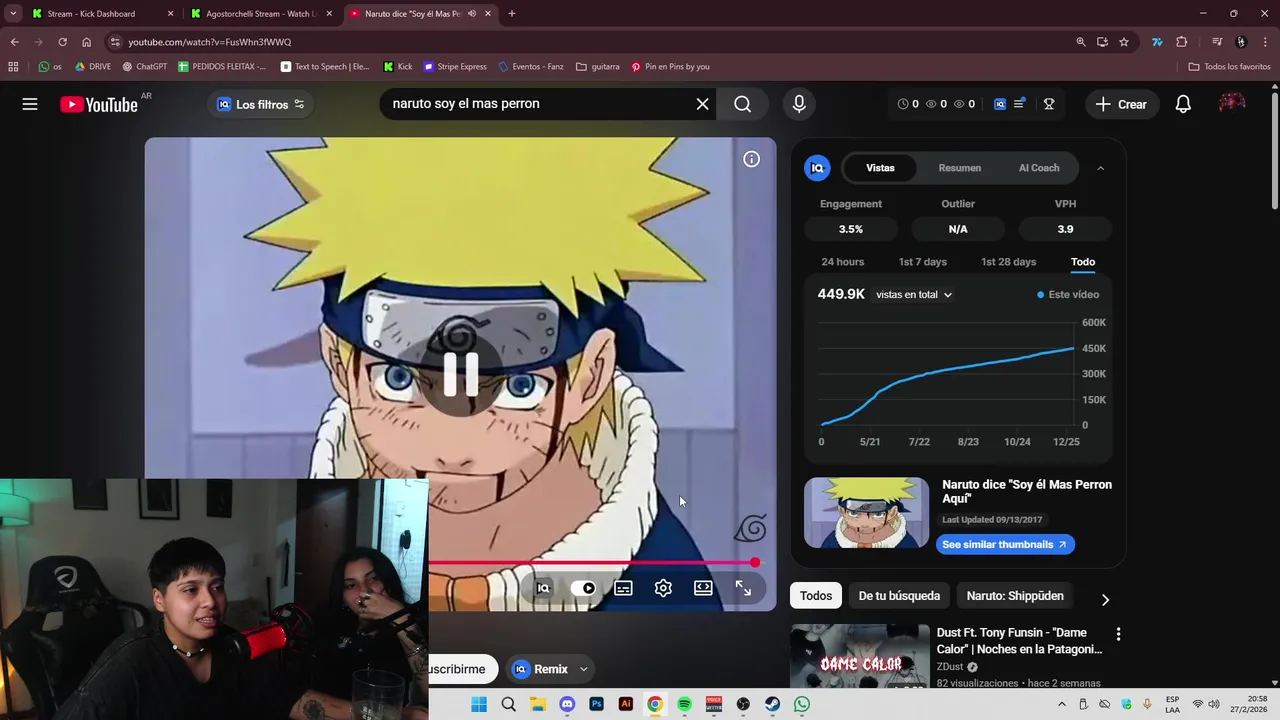Open Todos los favoritos folder

point(1229,67)
